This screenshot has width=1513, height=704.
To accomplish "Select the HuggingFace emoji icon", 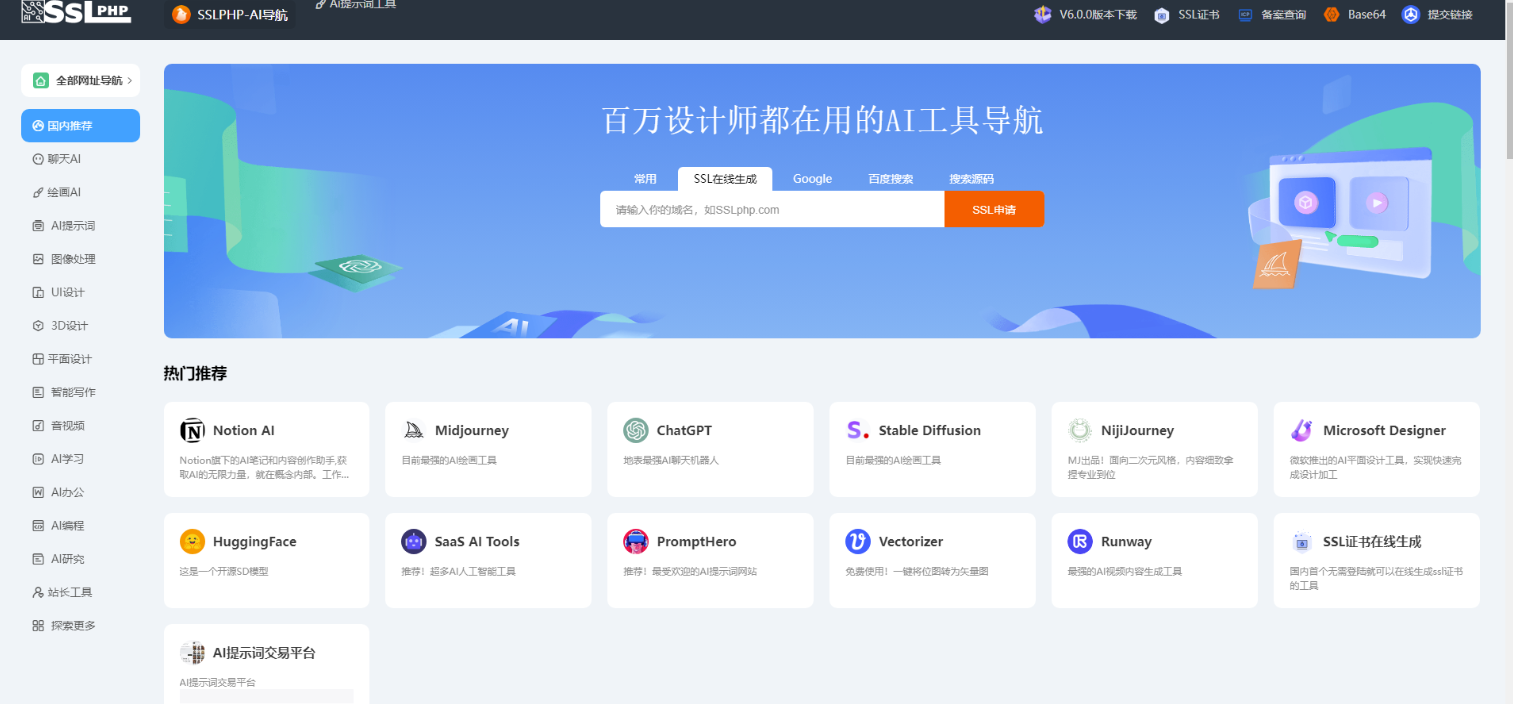I will pyautogui.click(x=192, y=542).
